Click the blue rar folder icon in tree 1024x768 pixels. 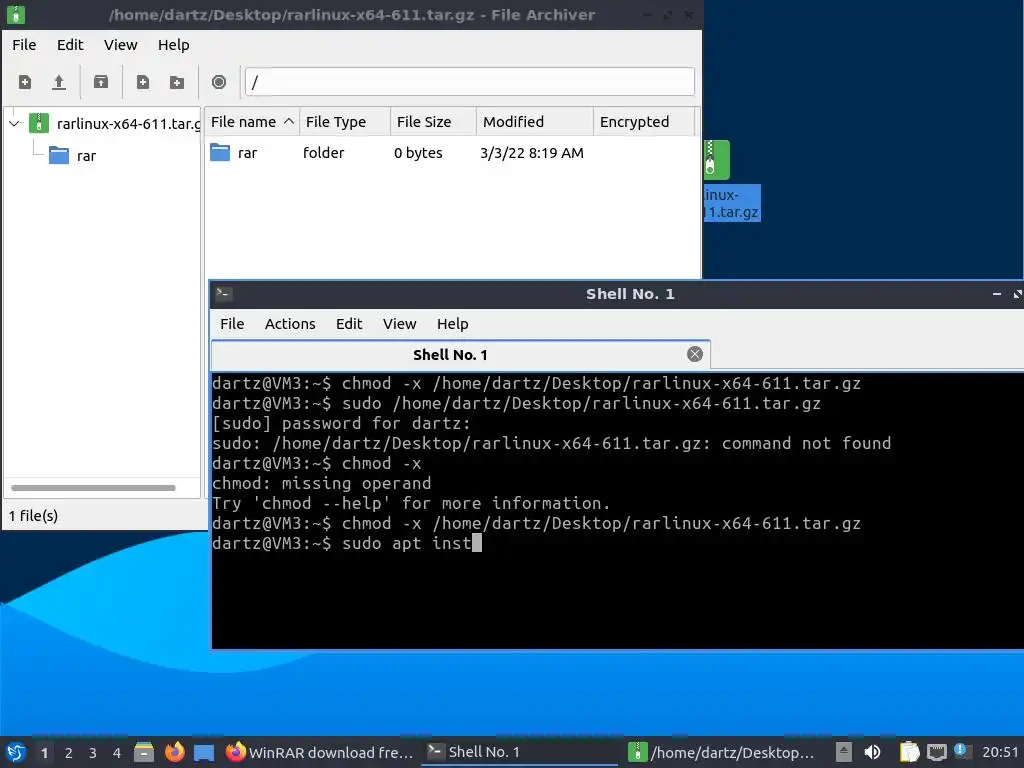(59, 155)
